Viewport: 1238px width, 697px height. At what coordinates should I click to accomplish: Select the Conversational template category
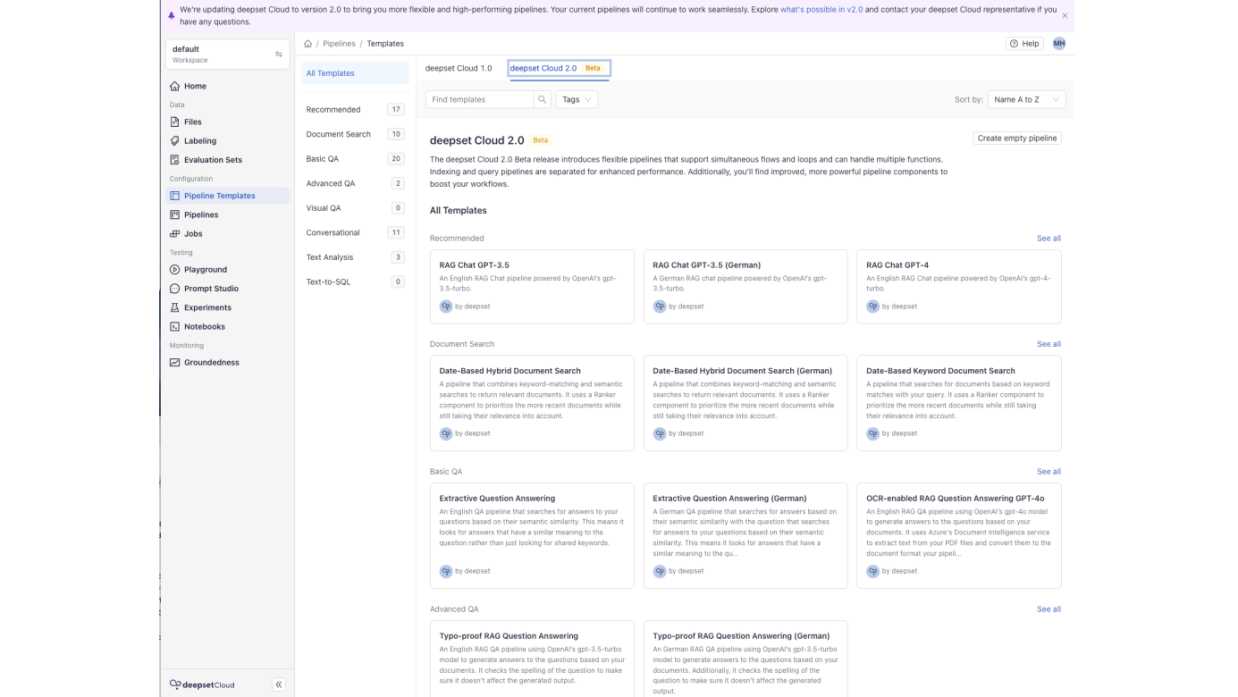click(333, 233)
